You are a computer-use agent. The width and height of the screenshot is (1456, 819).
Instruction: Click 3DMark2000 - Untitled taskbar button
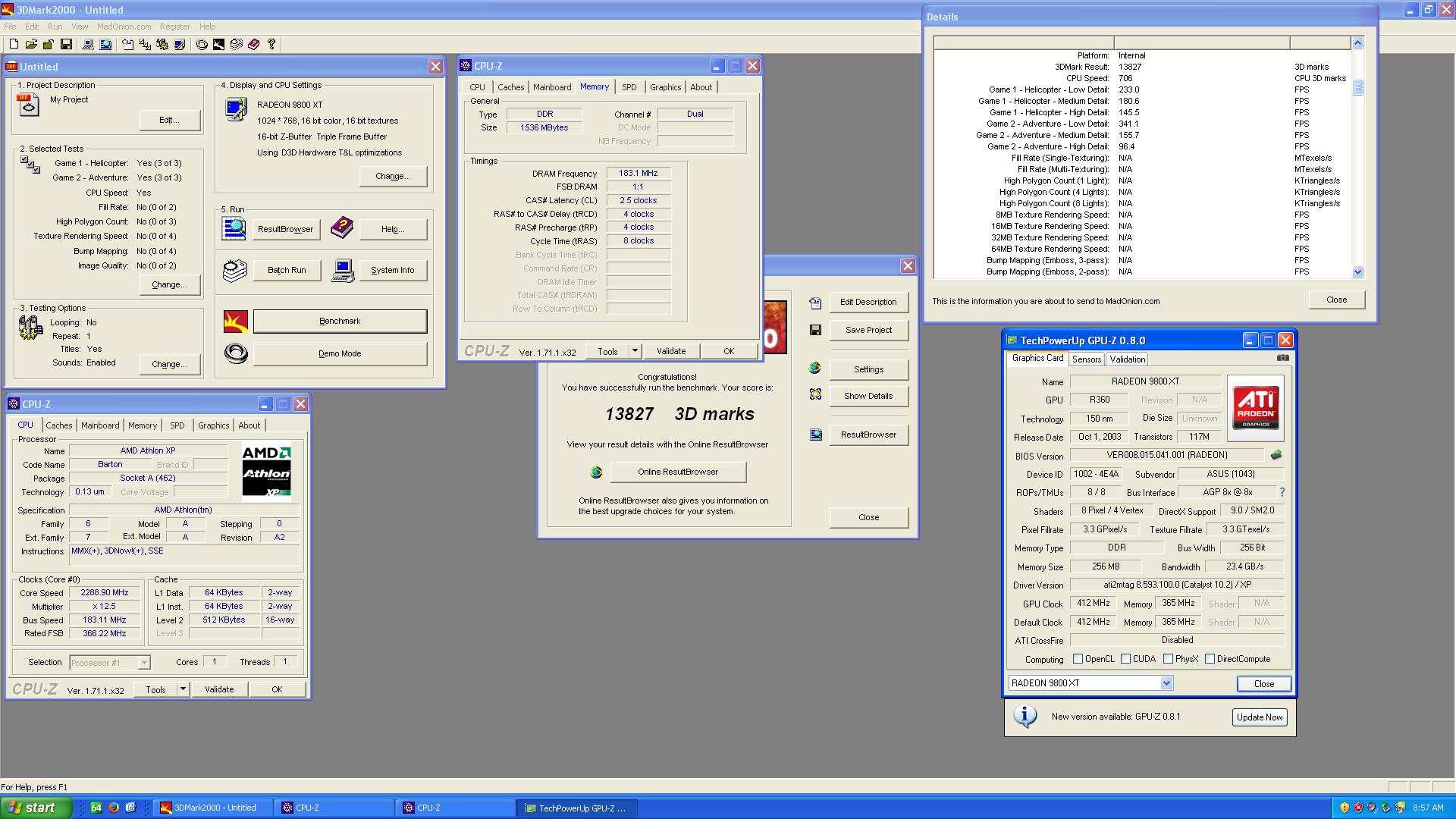[x=214, y=808]
